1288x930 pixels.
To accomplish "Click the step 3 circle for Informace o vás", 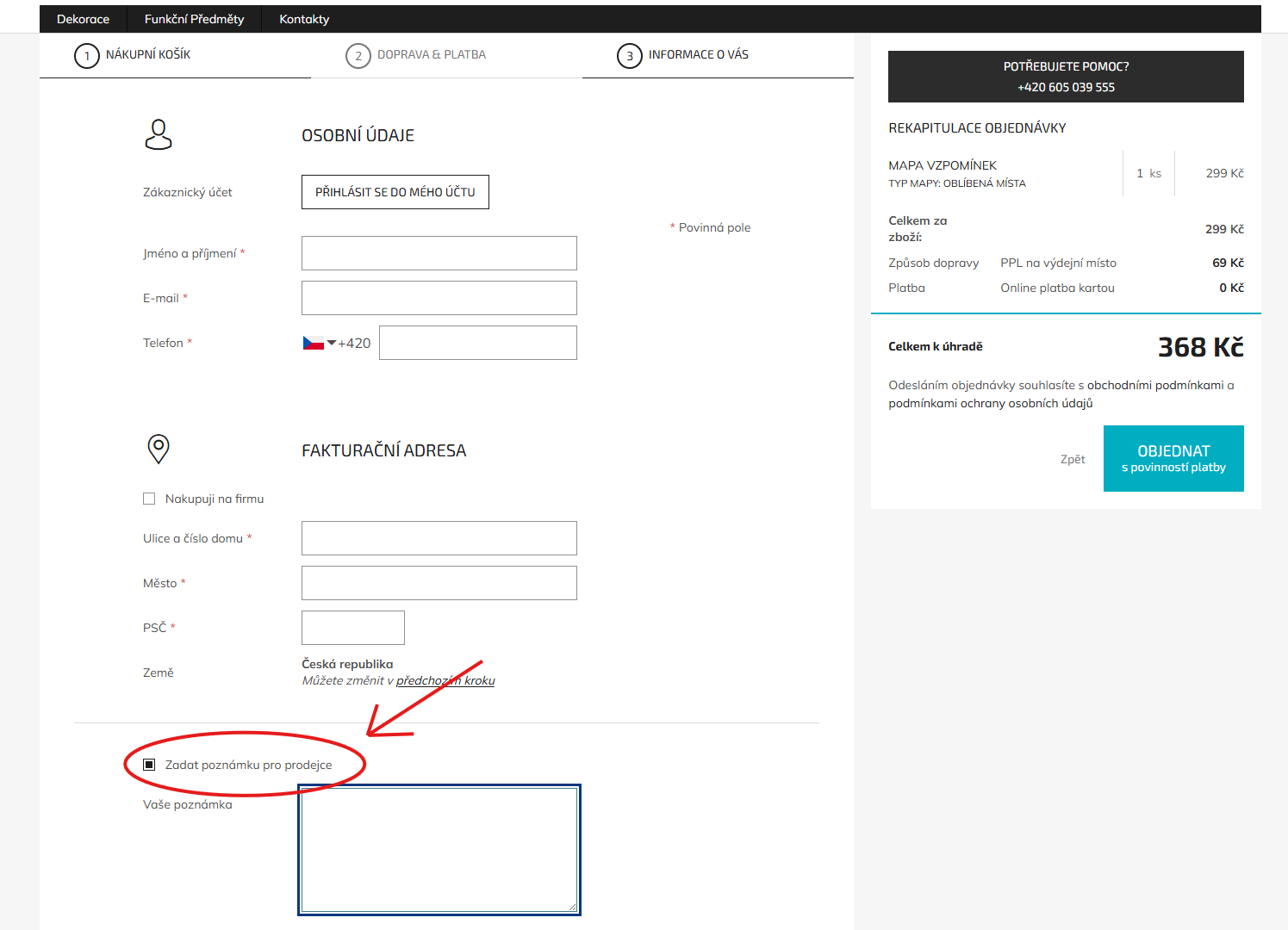I will pyautogui.click(x=630, y=56).
